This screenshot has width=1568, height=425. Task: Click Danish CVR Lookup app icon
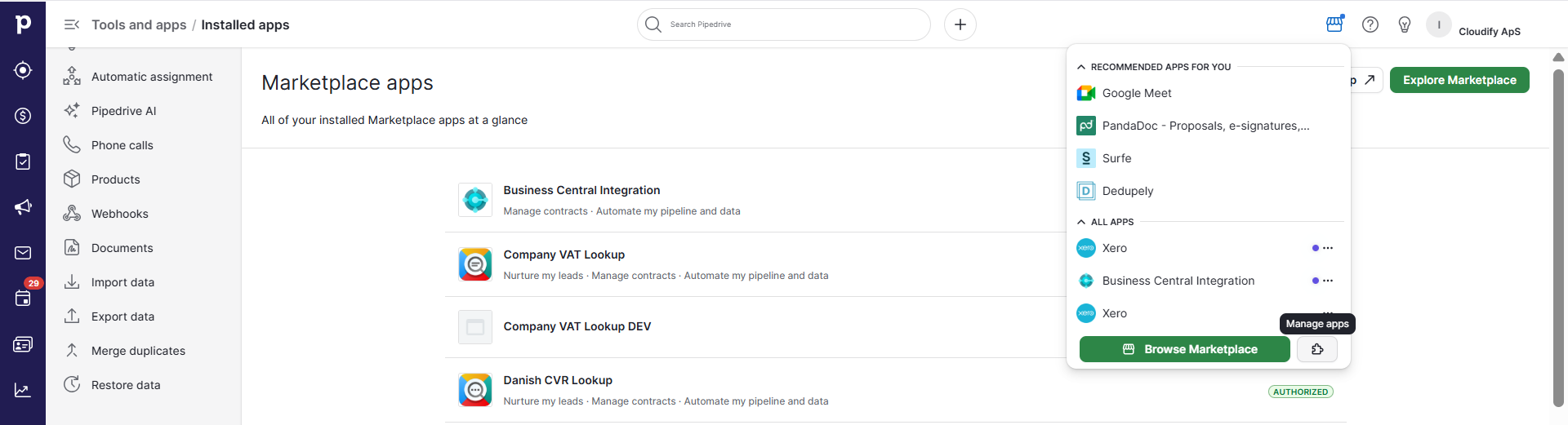coord(475,390)
